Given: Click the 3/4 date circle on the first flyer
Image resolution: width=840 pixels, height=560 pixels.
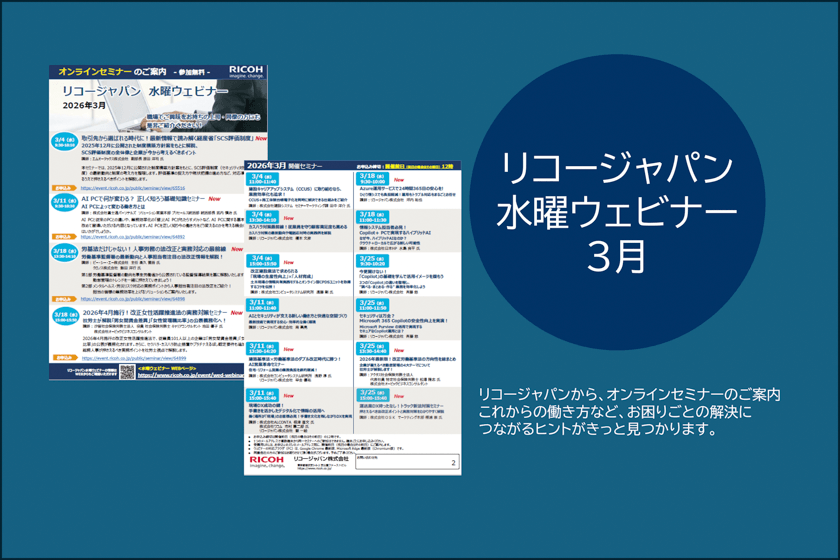Looking at the screenshot, I should tap(64, 141).
